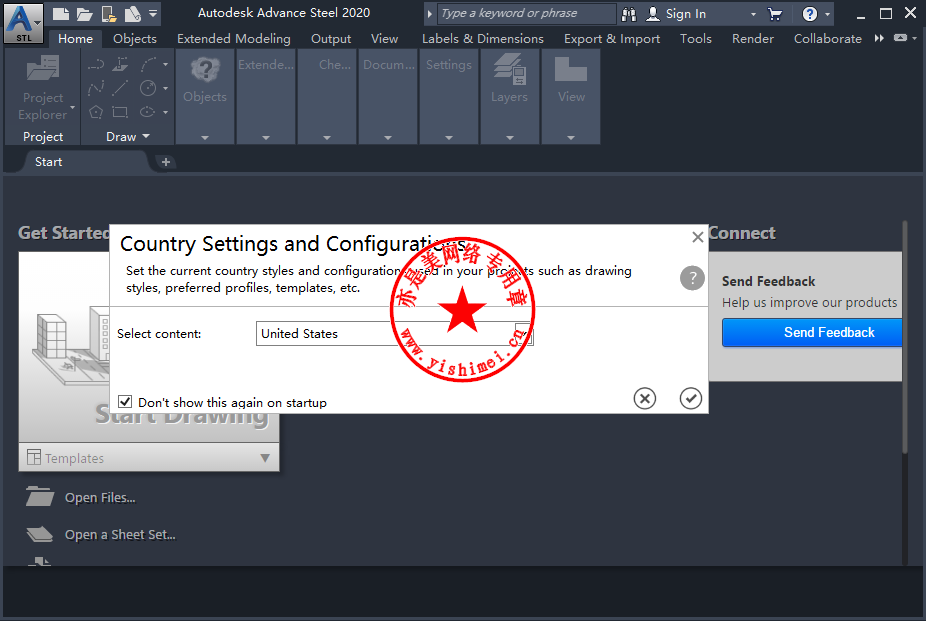Open ribbon minimize options dropdown arrow

tap(915, 38)
